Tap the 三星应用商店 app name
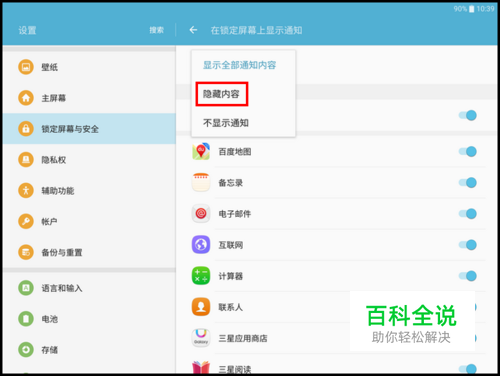Viewport: 500px width, 376px height. click(243, 338)
